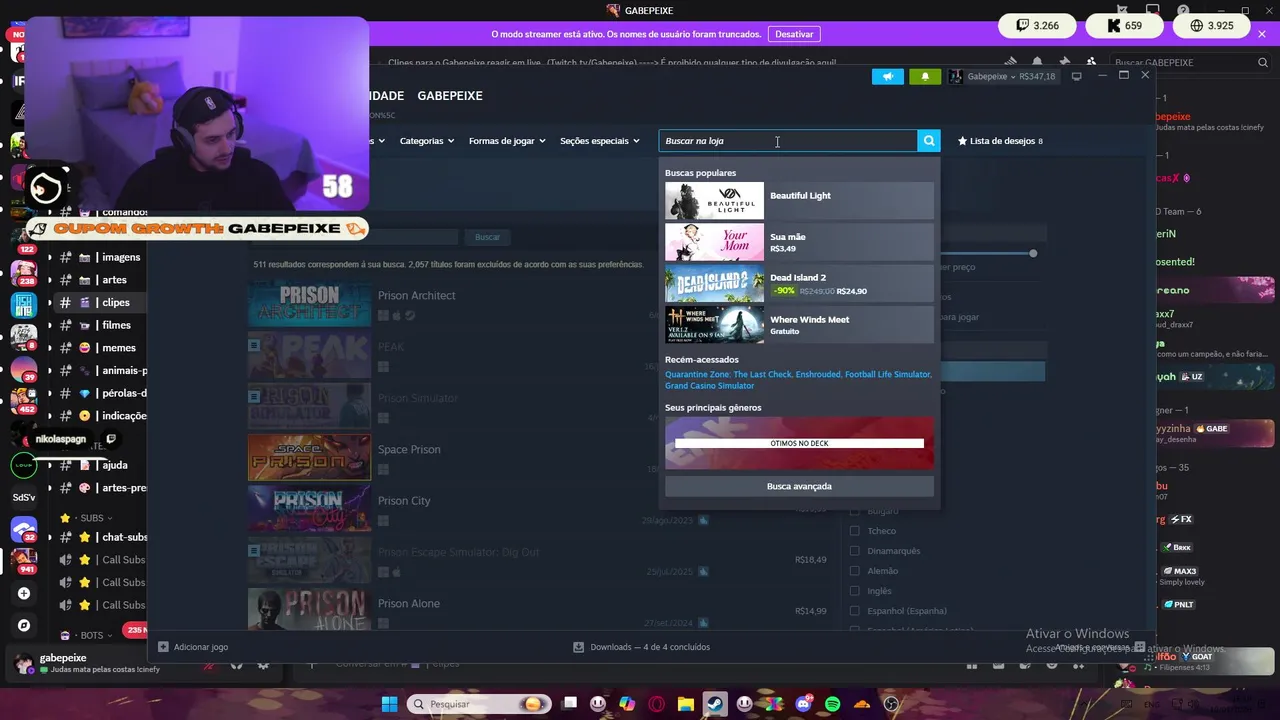Show Discord member list icon

1091,62
